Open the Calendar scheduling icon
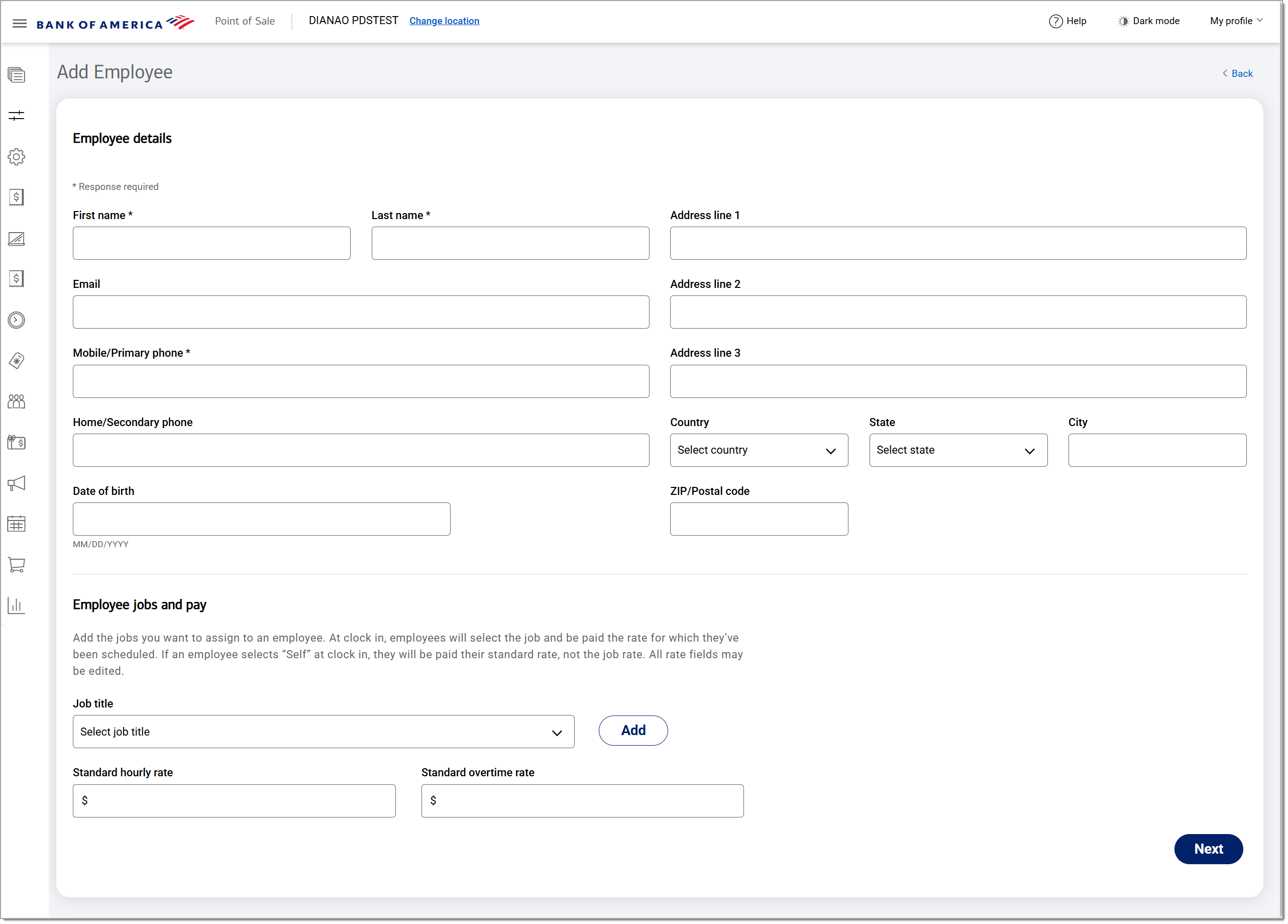This screenshot has width=1288, height=924. [x=17, y=524]
